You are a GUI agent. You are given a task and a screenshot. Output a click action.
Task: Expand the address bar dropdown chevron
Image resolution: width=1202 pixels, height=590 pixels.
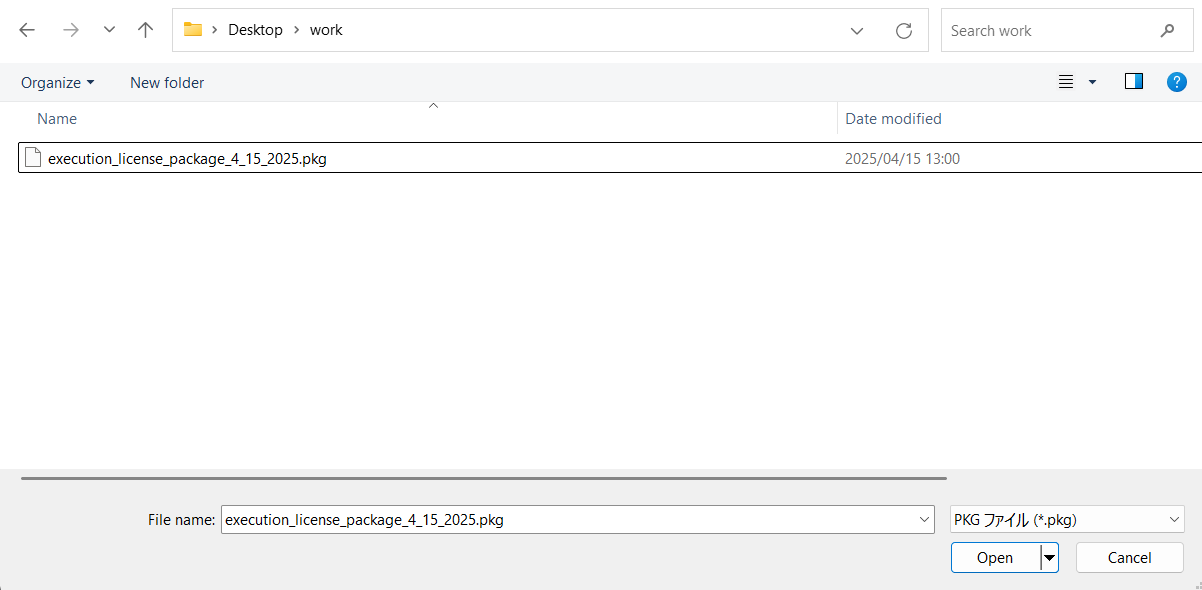point(856,30)
